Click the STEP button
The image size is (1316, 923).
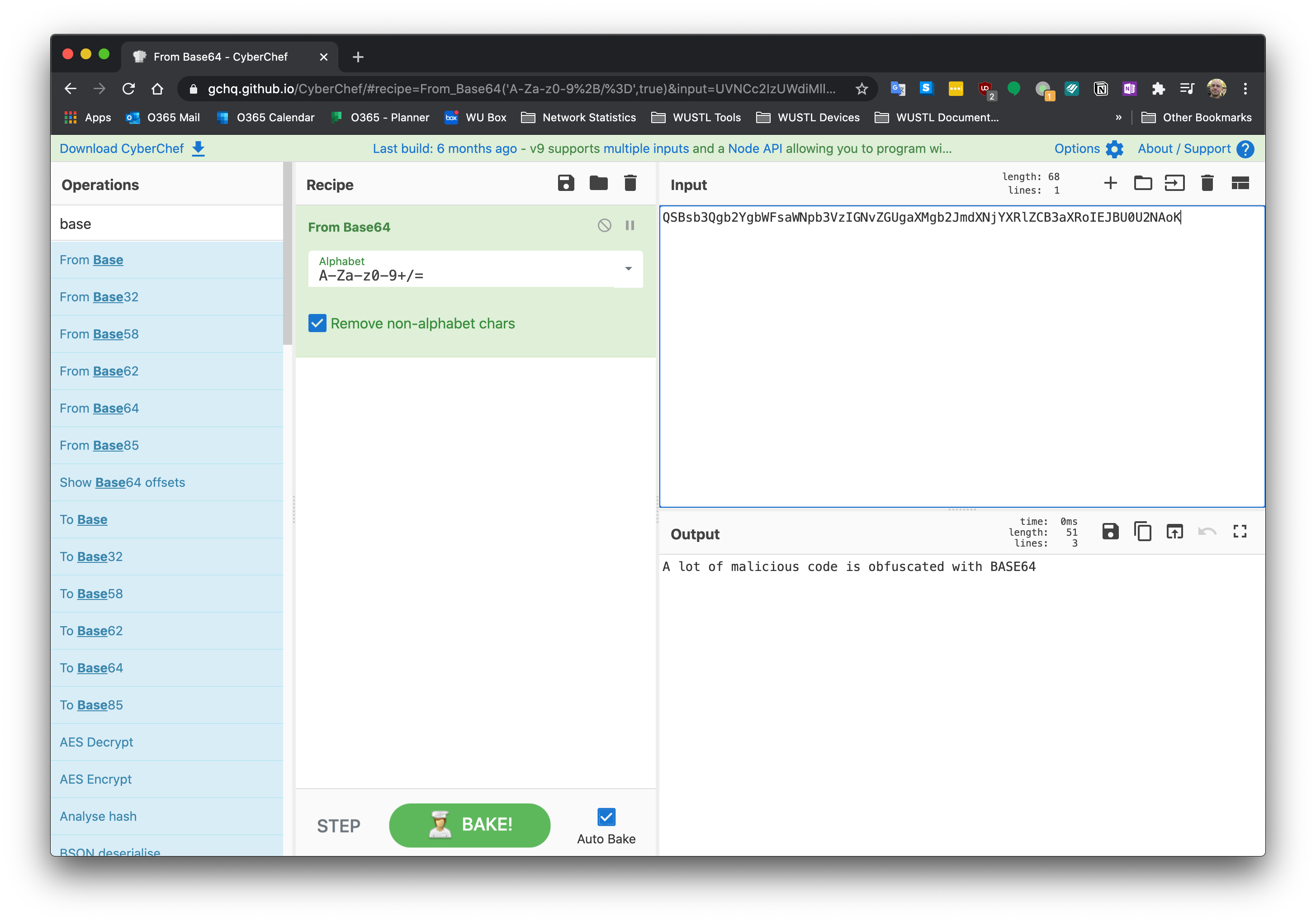[338, 826]
